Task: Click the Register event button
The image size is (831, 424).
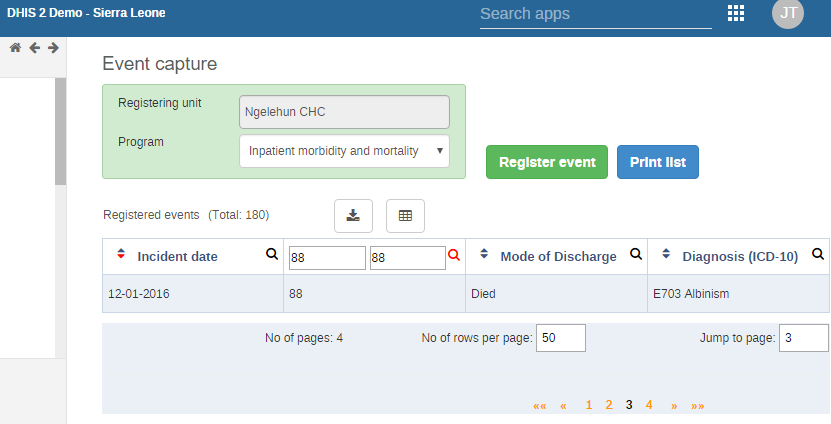Action: click(x=547, y=162)
